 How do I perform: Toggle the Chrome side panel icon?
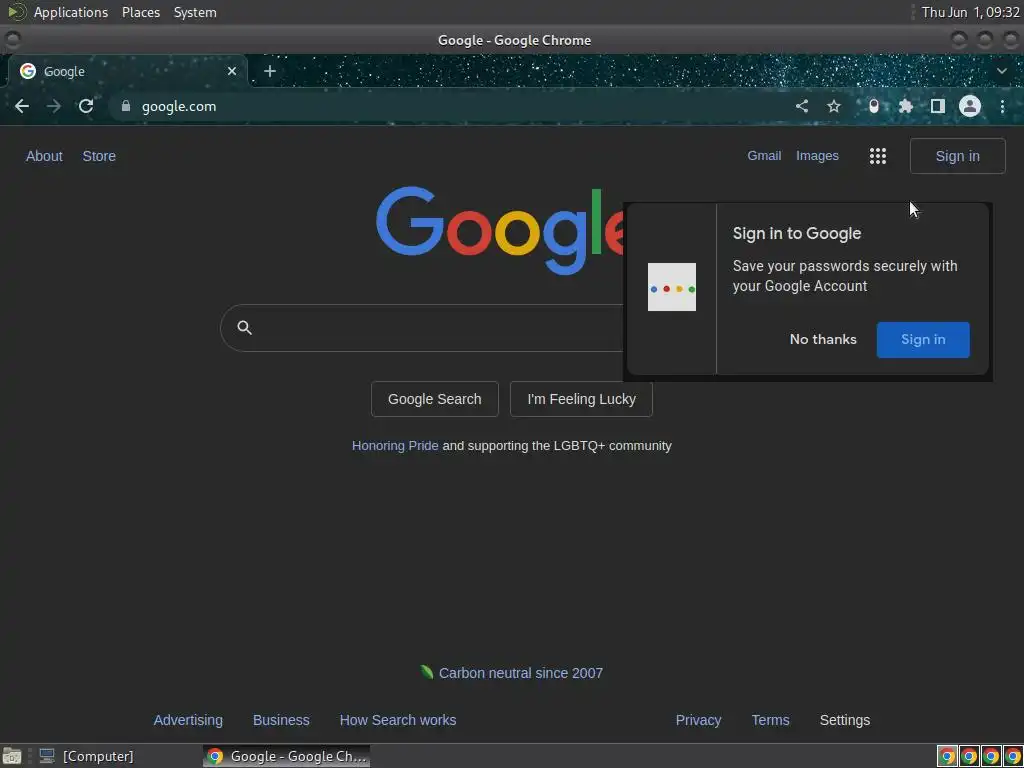coord(938,106)
